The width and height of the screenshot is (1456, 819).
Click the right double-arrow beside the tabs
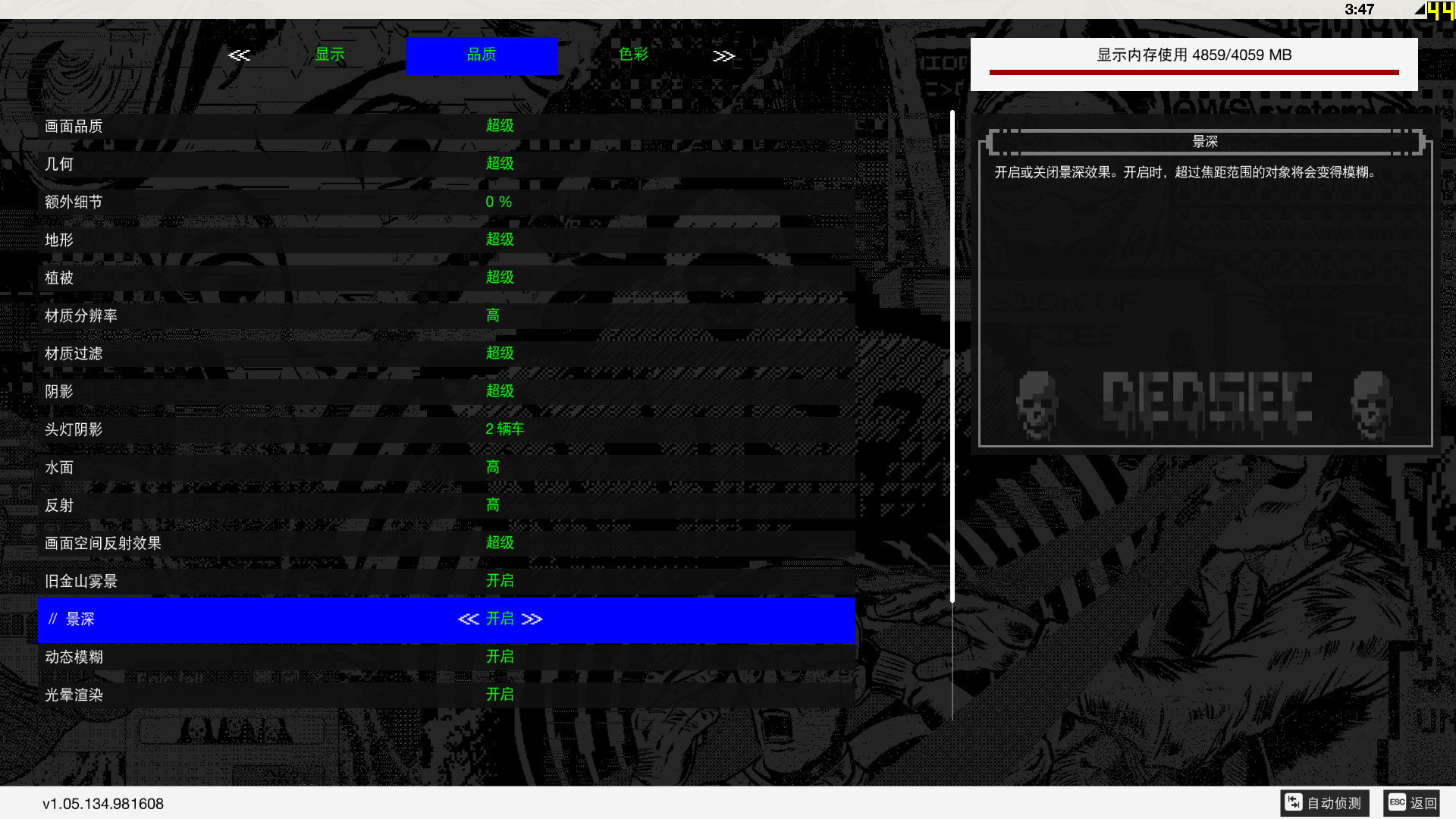[x=723, y=55]
